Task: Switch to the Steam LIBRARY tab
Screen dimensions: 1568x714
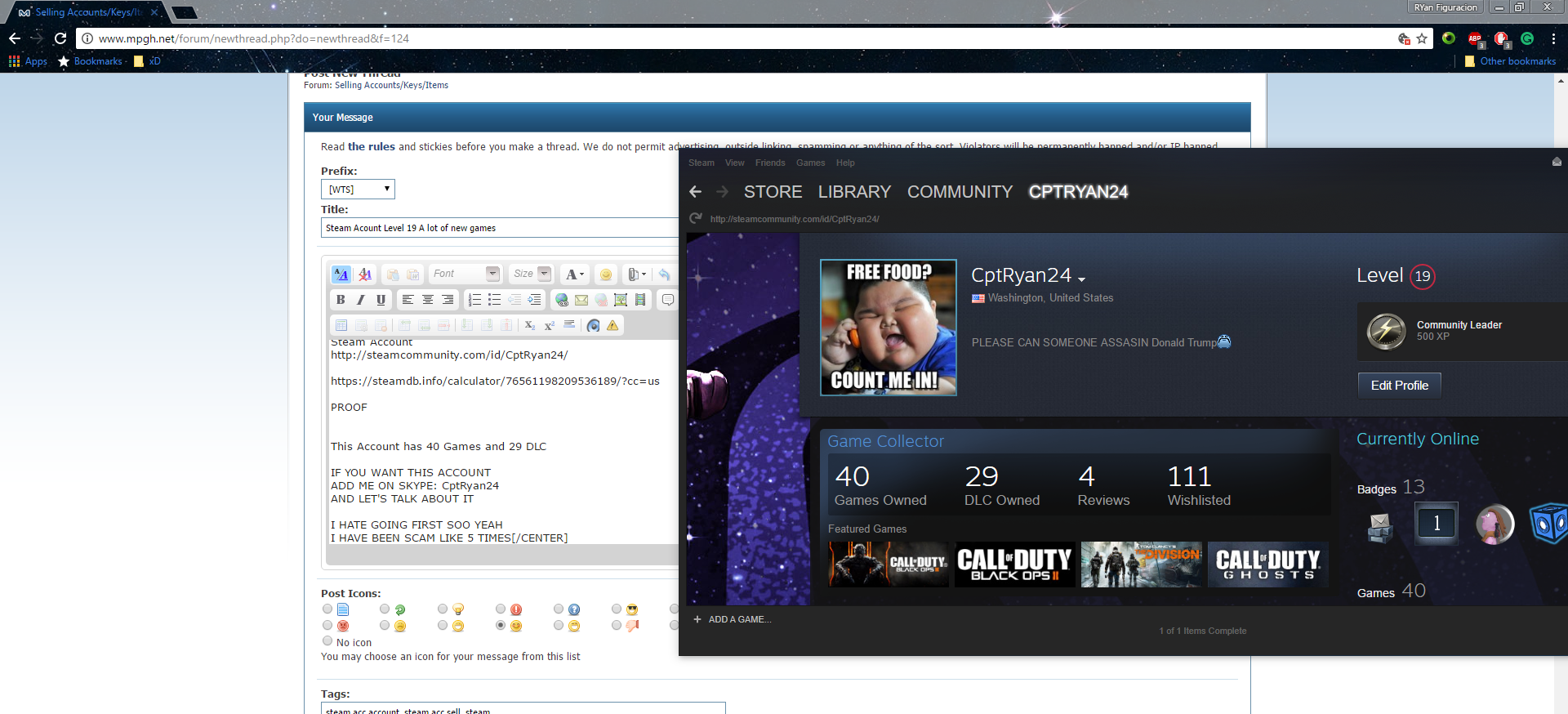Action: 854,192
